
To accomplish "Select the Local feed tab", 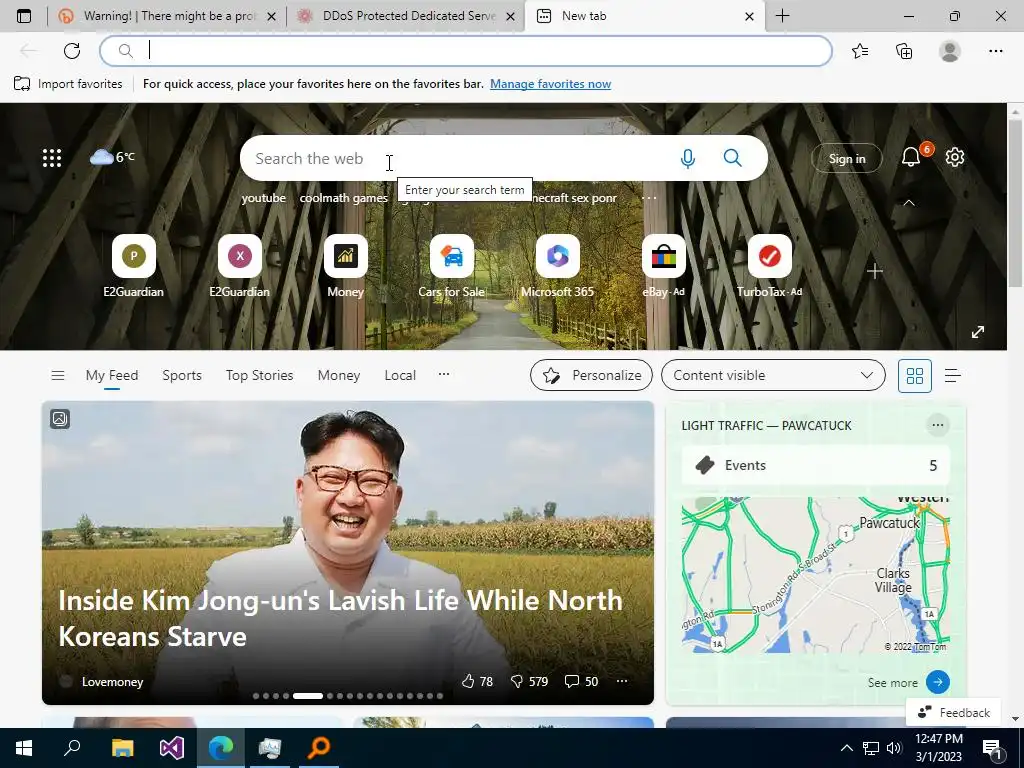I will [x=400, y=376].
